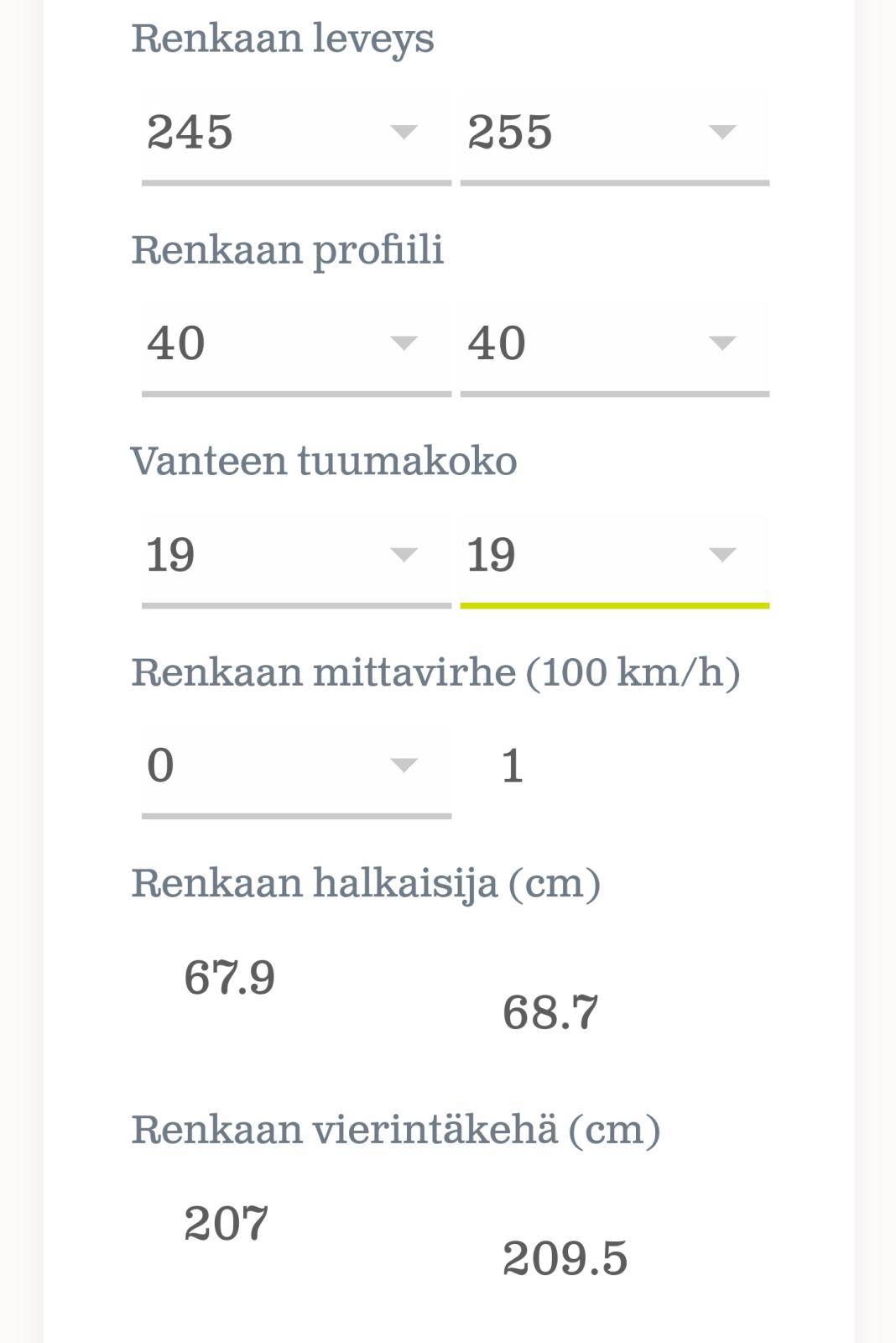Screen dimensions: 896x1343
Task: Click the "Renkaan halkaisija (cm)" heading
Action: [x=366, y=883]
